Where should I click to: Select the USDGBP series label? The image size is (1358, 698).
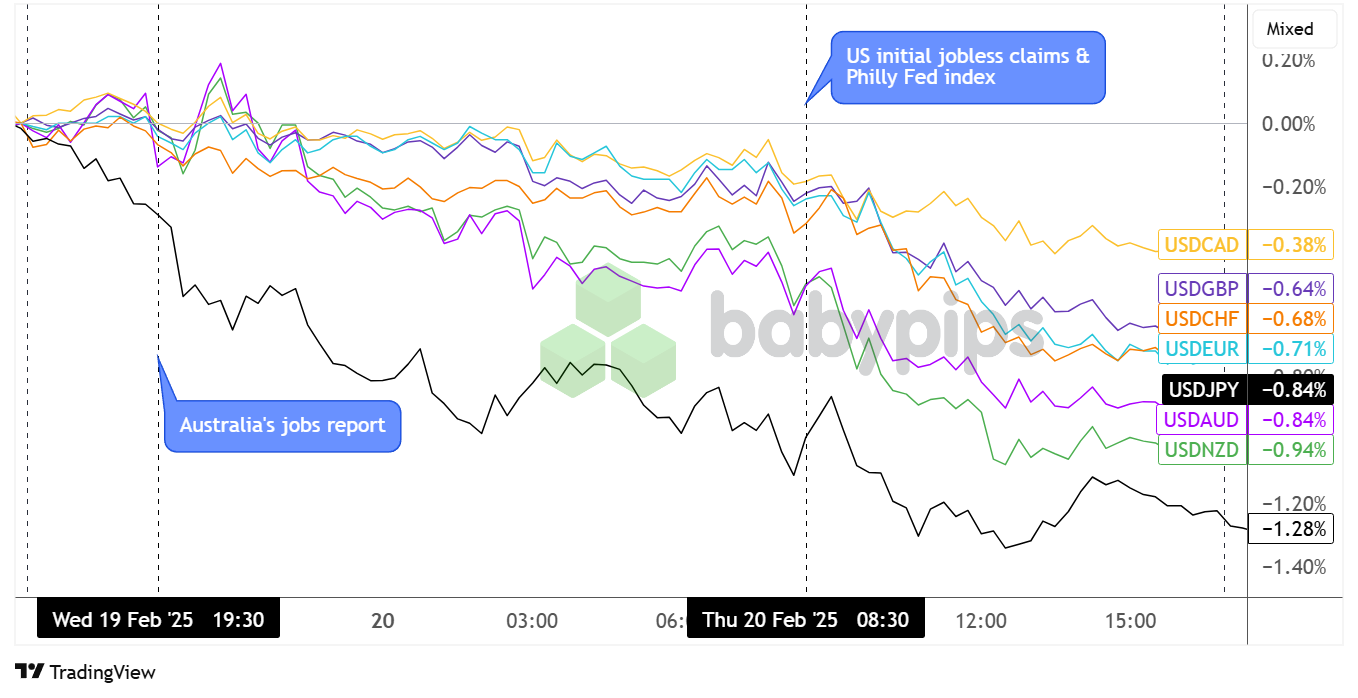(1202, 289)
